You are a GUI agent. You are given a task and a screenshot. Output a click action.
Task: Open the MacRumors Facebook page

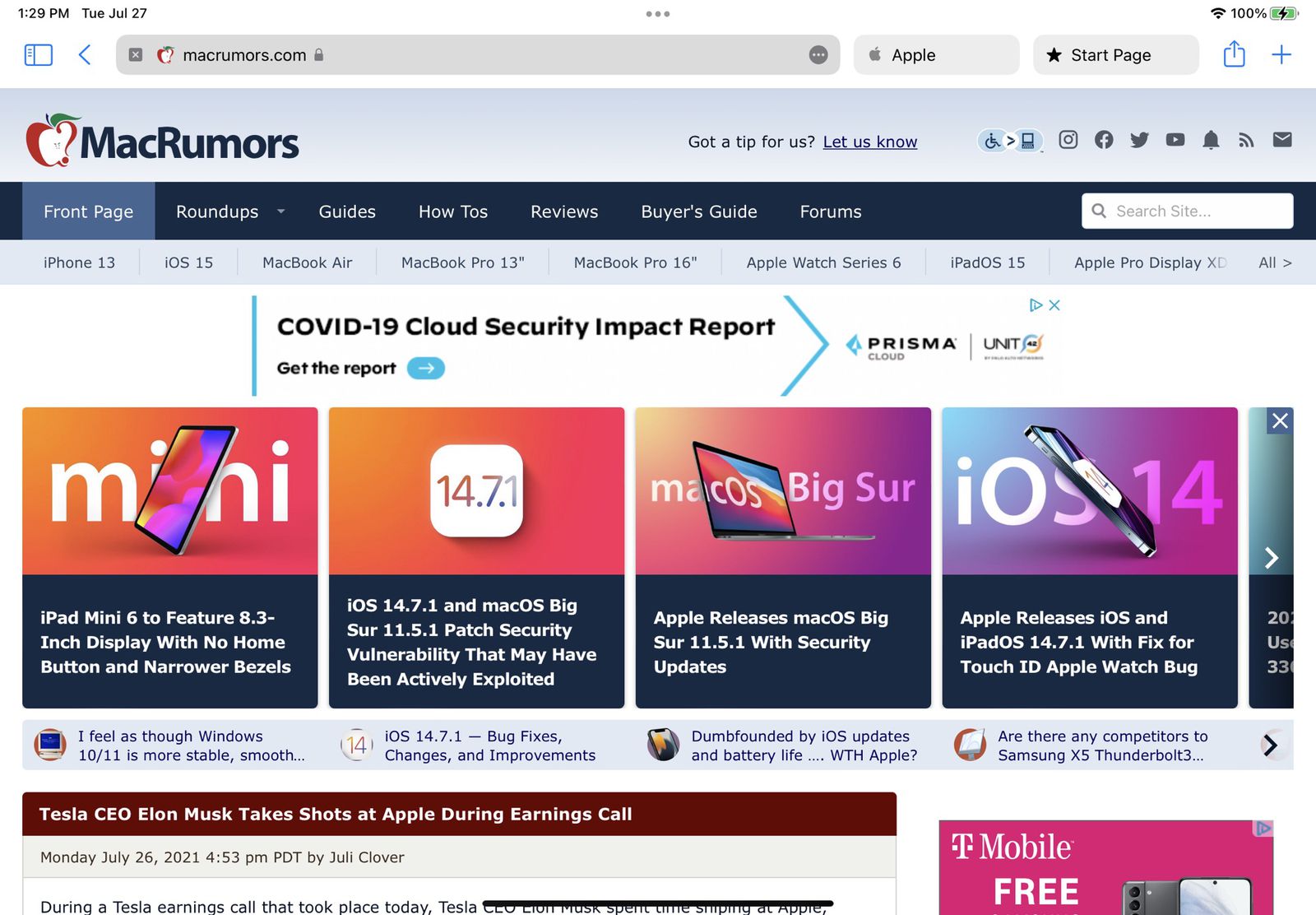tap(1104, 140)
